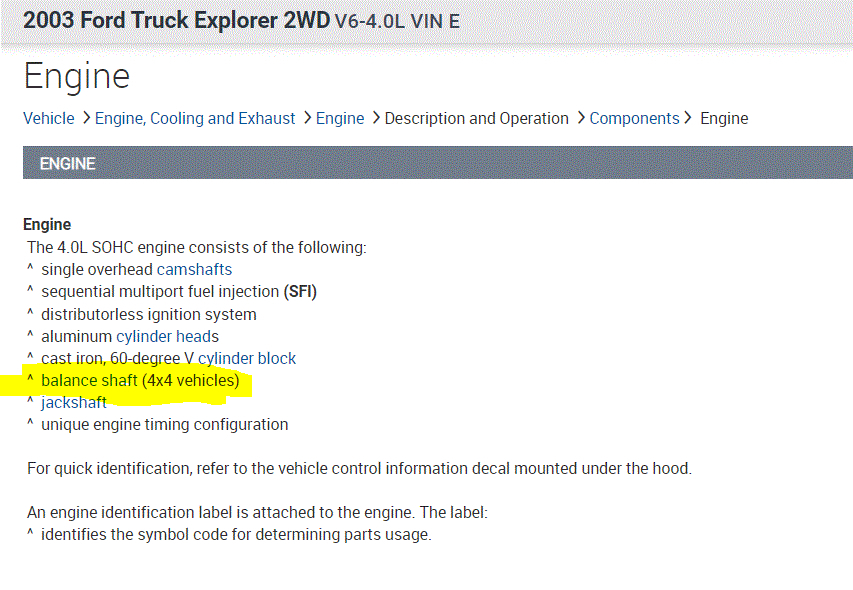Click the V6-4.0L VIN E engine label
853x590 pixels.
point(397,20)
